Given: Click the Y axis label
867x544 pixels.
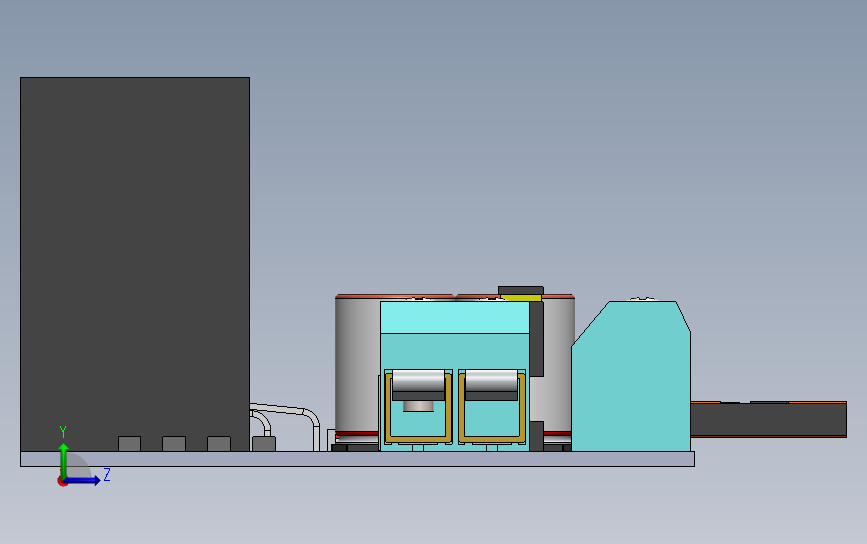Looking at the screenshot, I should coord(63,432).
